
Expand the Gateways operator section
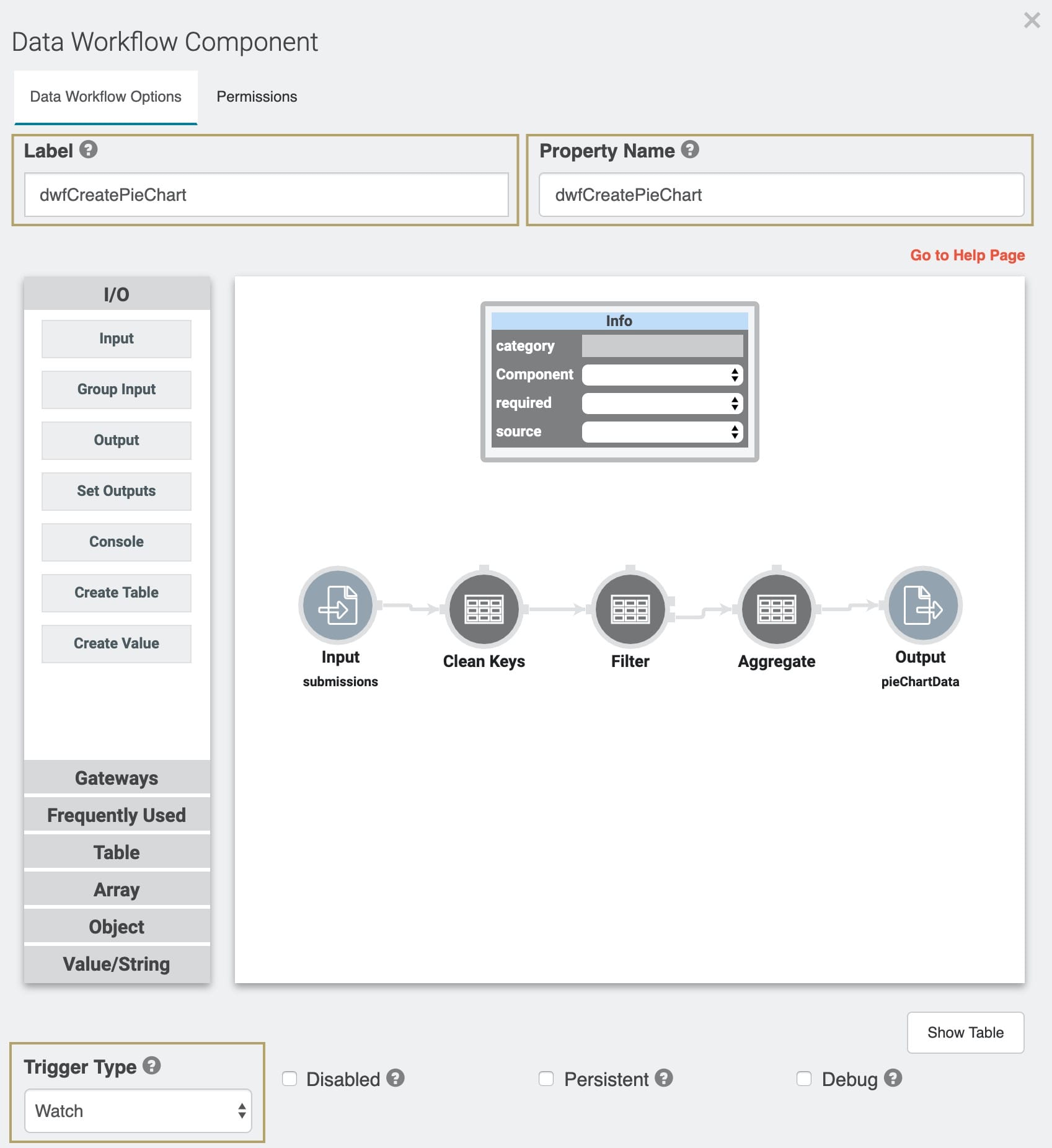tap(117, 778)
